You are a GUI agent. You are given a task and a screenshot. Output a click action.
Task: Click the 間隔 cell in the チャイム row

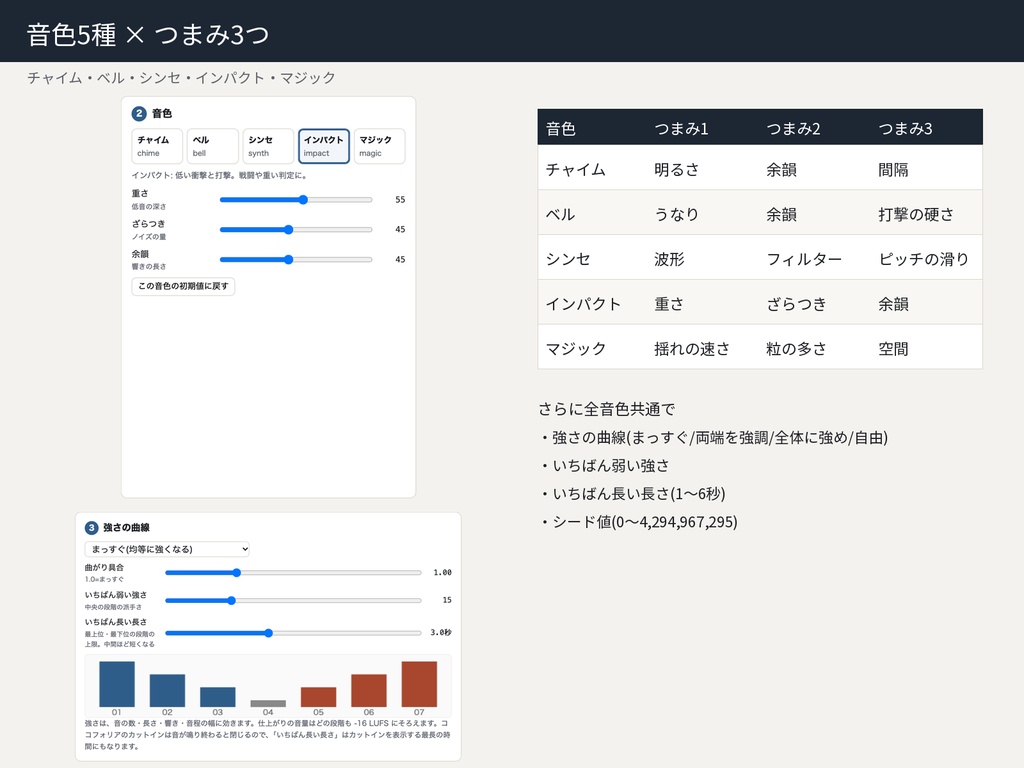(x=893, y=170)
